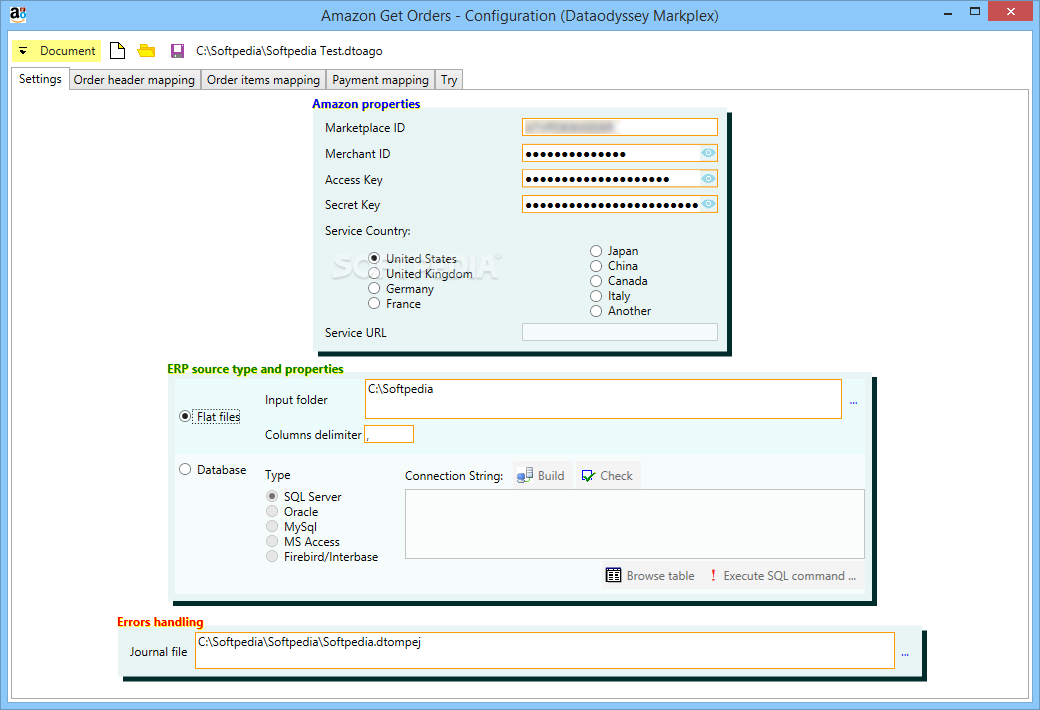Click the Open folder icon in toolbar
1040x710 pixels.
146,50
